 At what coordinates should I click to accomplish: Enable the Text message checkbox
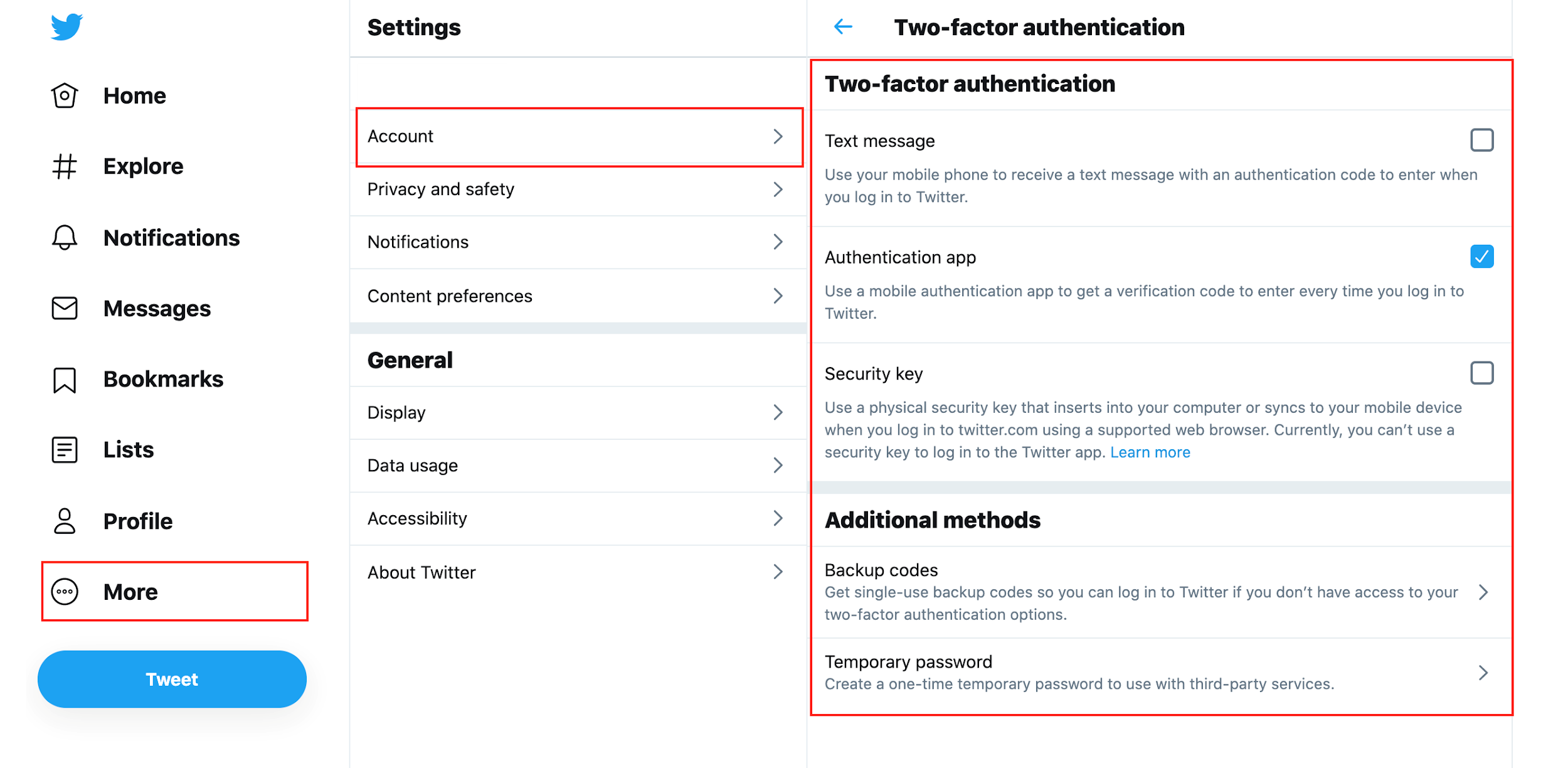tap(1481, 140)
